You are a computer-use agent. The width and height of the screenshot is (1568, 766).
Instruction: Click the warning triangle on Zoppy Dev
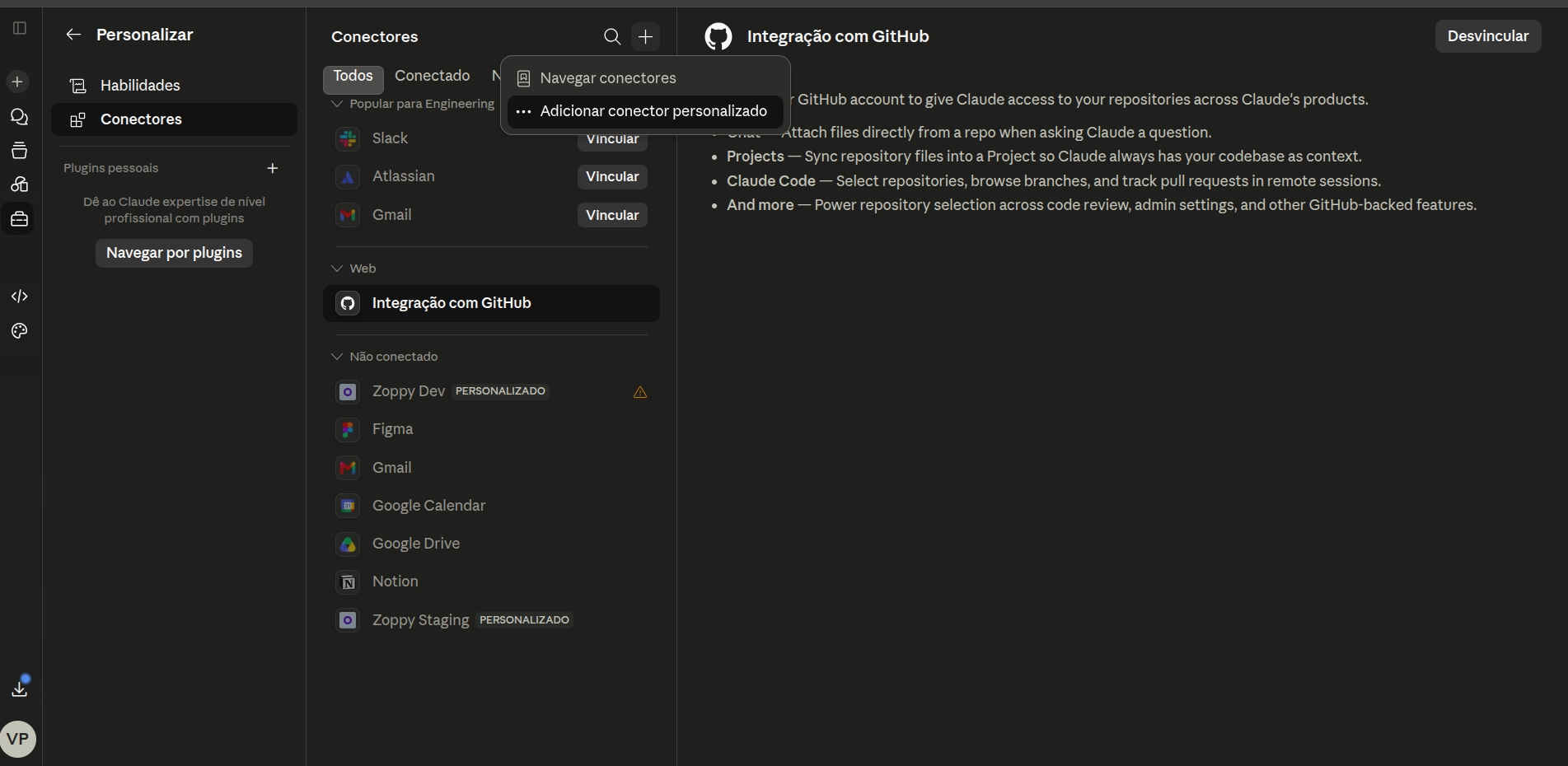point(640,392)
